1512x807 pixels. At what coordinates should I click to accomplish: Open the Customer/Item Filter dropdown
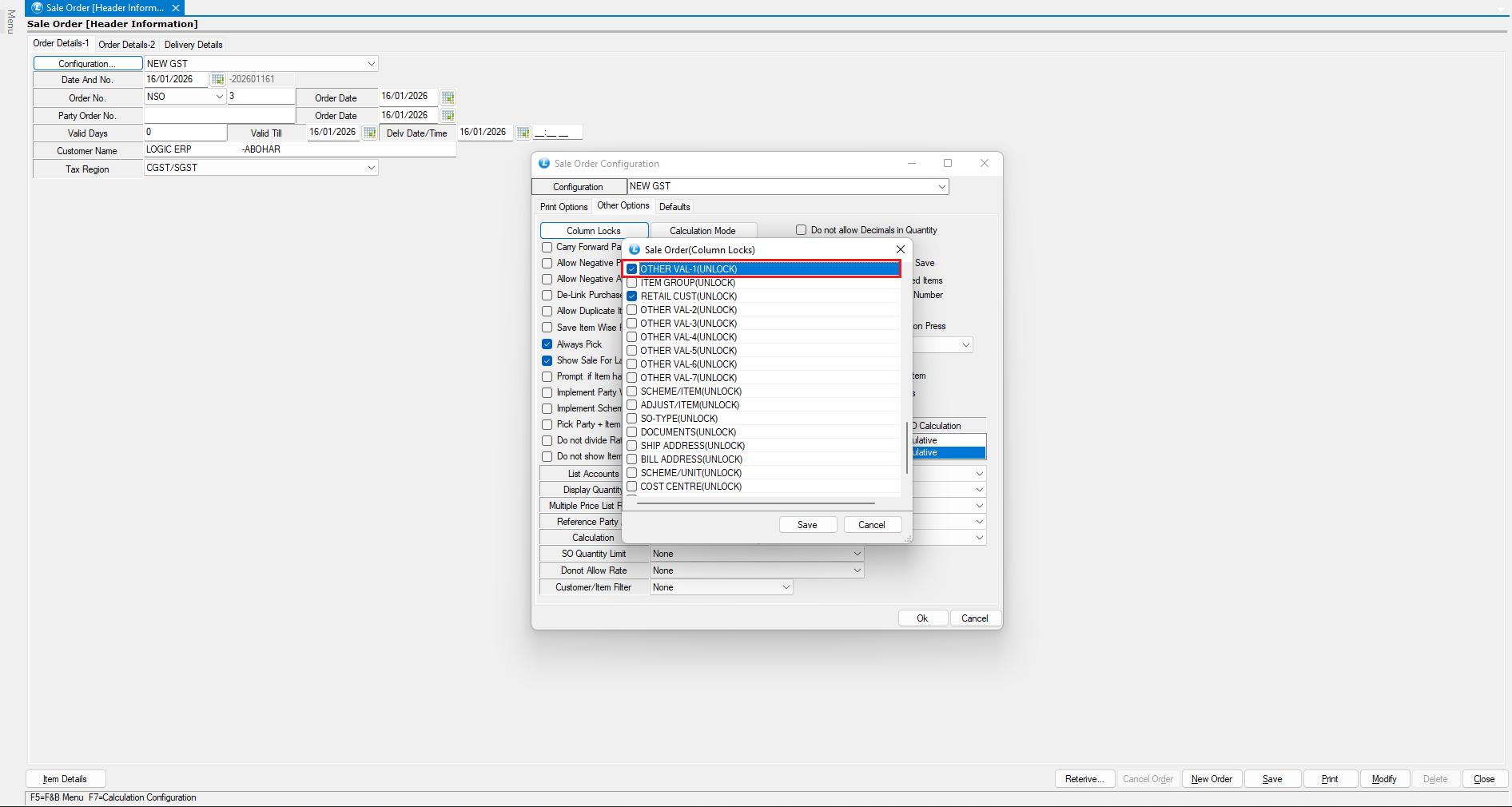click(786, 587)
